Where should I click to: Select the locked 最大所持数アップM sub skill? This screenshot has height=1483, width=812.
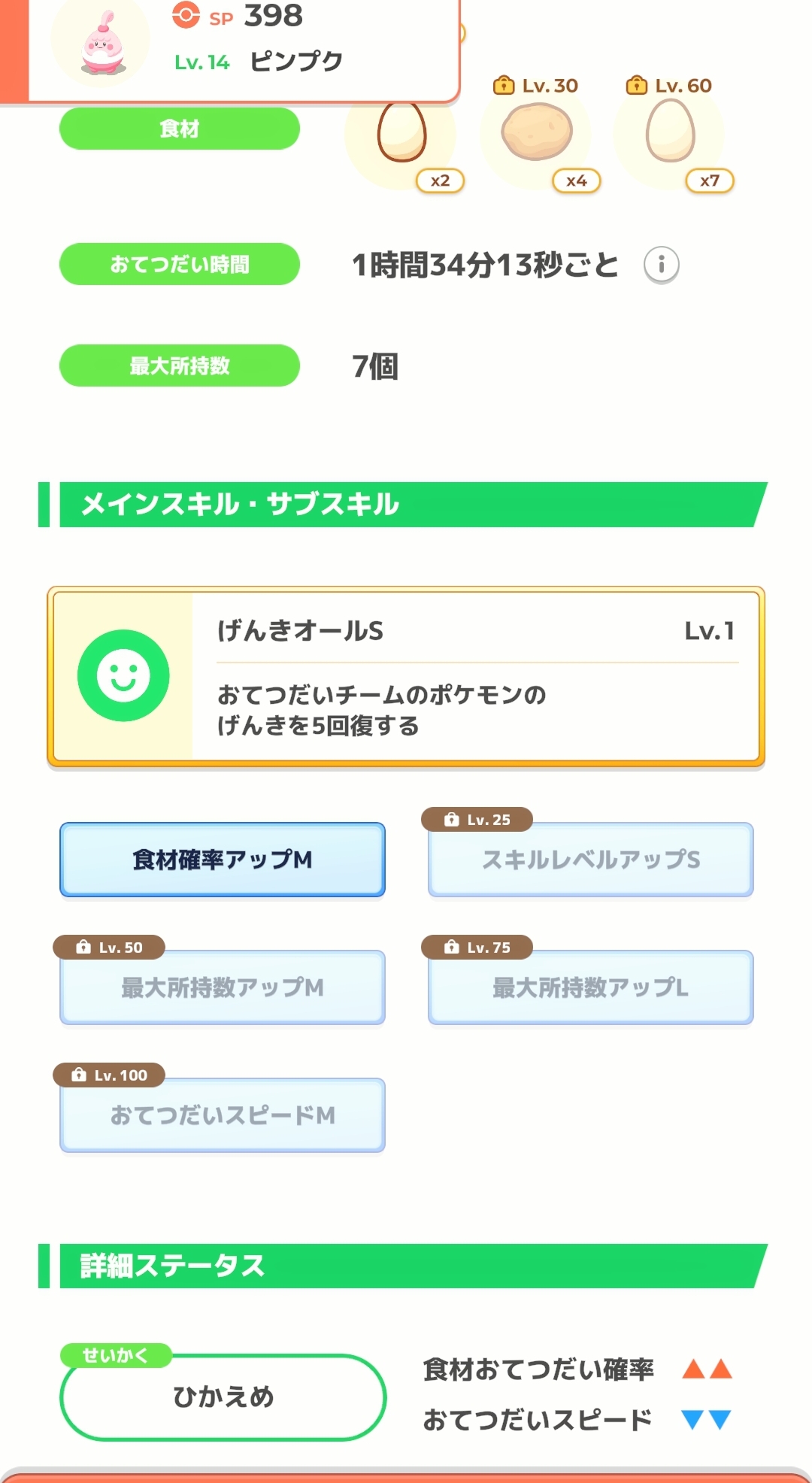223,987
